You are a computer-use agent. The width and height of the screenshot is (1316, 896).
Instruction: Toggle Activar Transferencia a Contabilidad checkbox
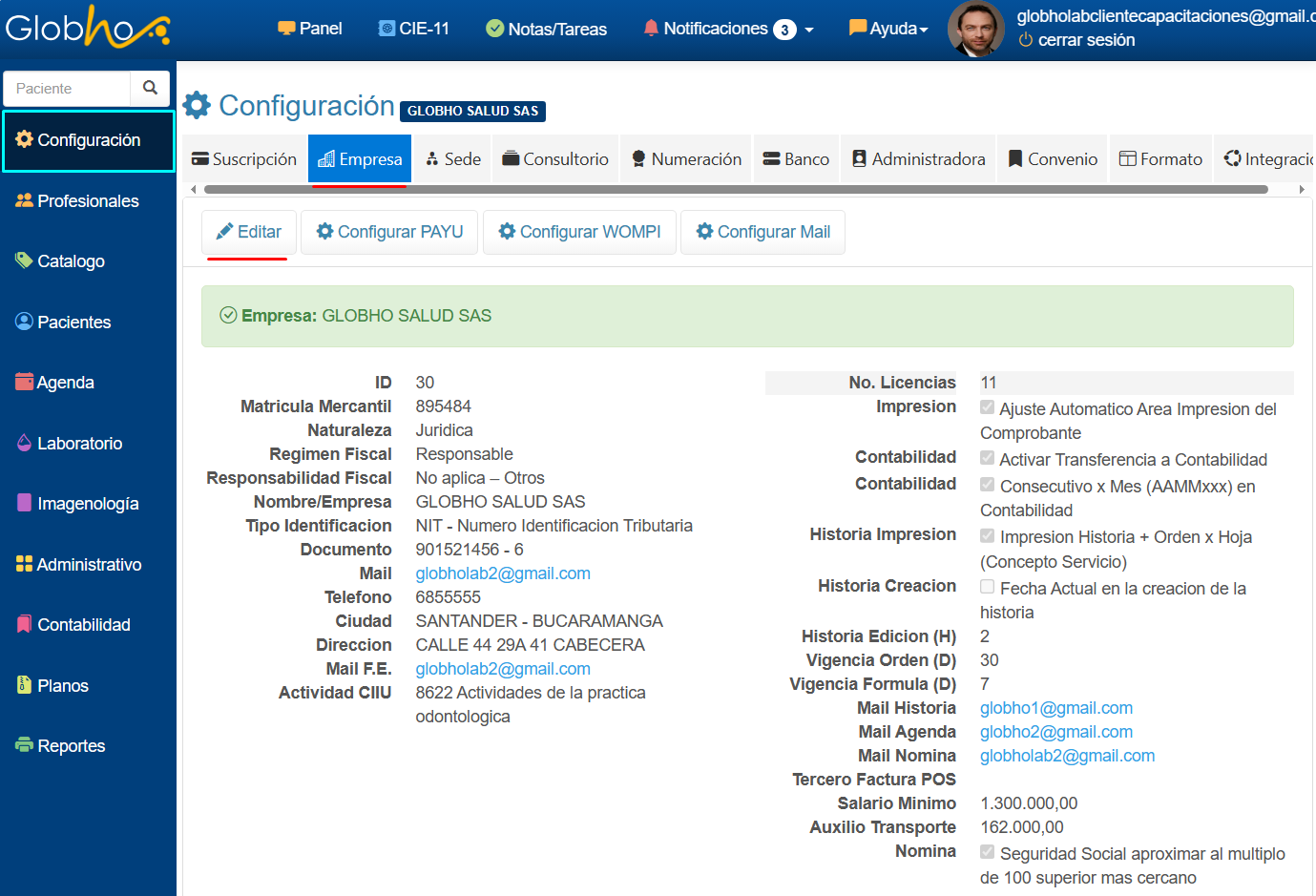(988, 458)
